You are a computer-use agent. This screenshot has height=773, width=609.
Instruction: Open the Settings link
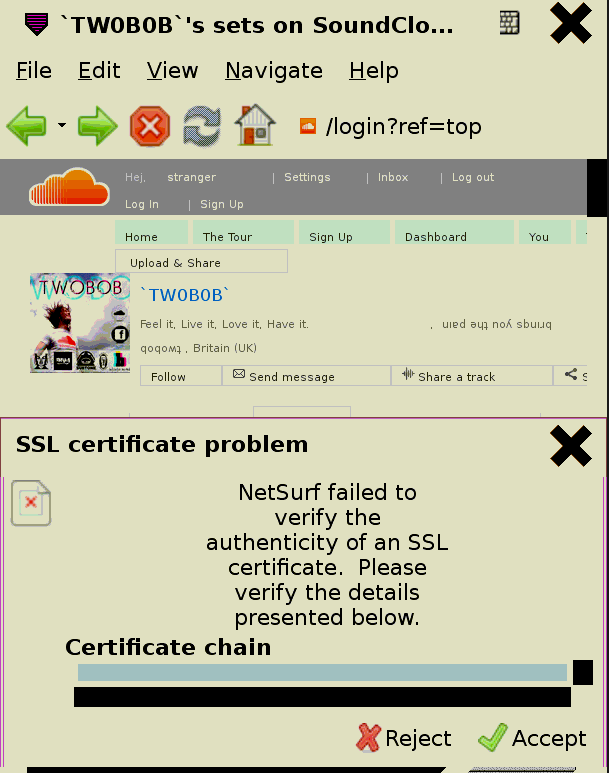click(307, 177)
